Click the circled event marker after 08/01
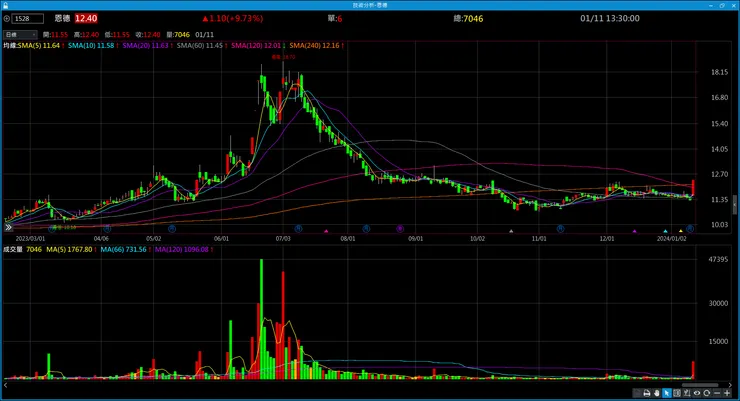Image resolution: width=740 pixels, height=401 pixels. (x=366, y=229)
